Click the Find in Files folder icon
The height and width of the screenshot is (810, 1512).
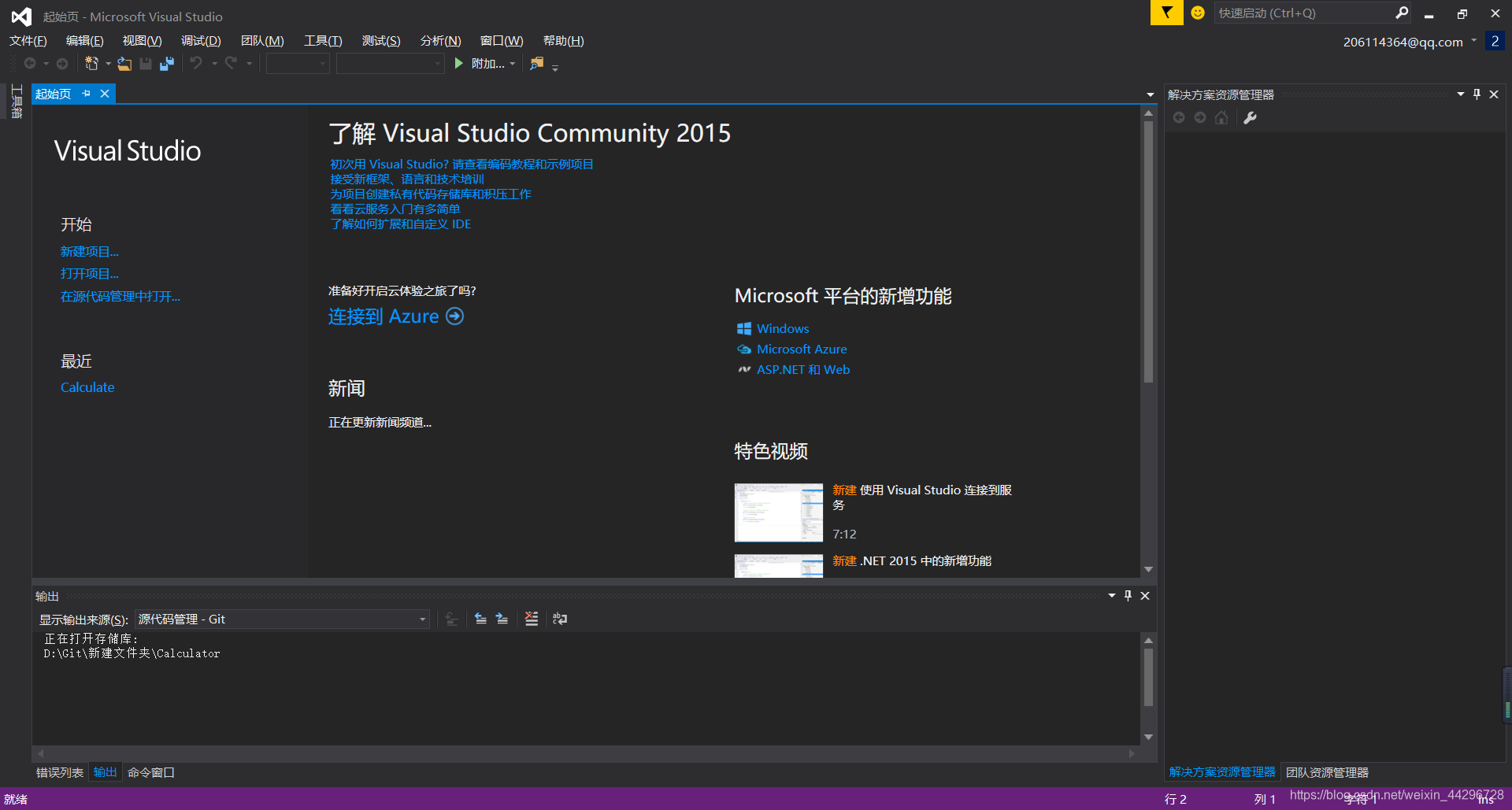tap(537, 63)
